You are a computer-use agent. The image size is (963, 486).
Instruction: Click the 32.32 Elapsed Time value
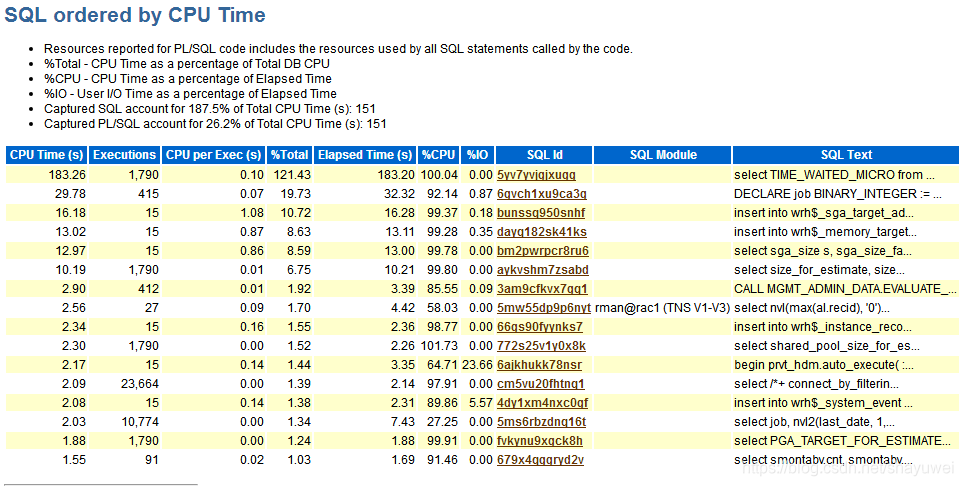399,194
